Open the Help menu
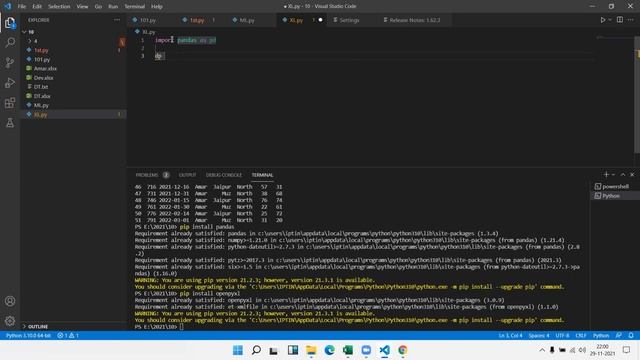The image size is (640, 360). click(157, 7)
